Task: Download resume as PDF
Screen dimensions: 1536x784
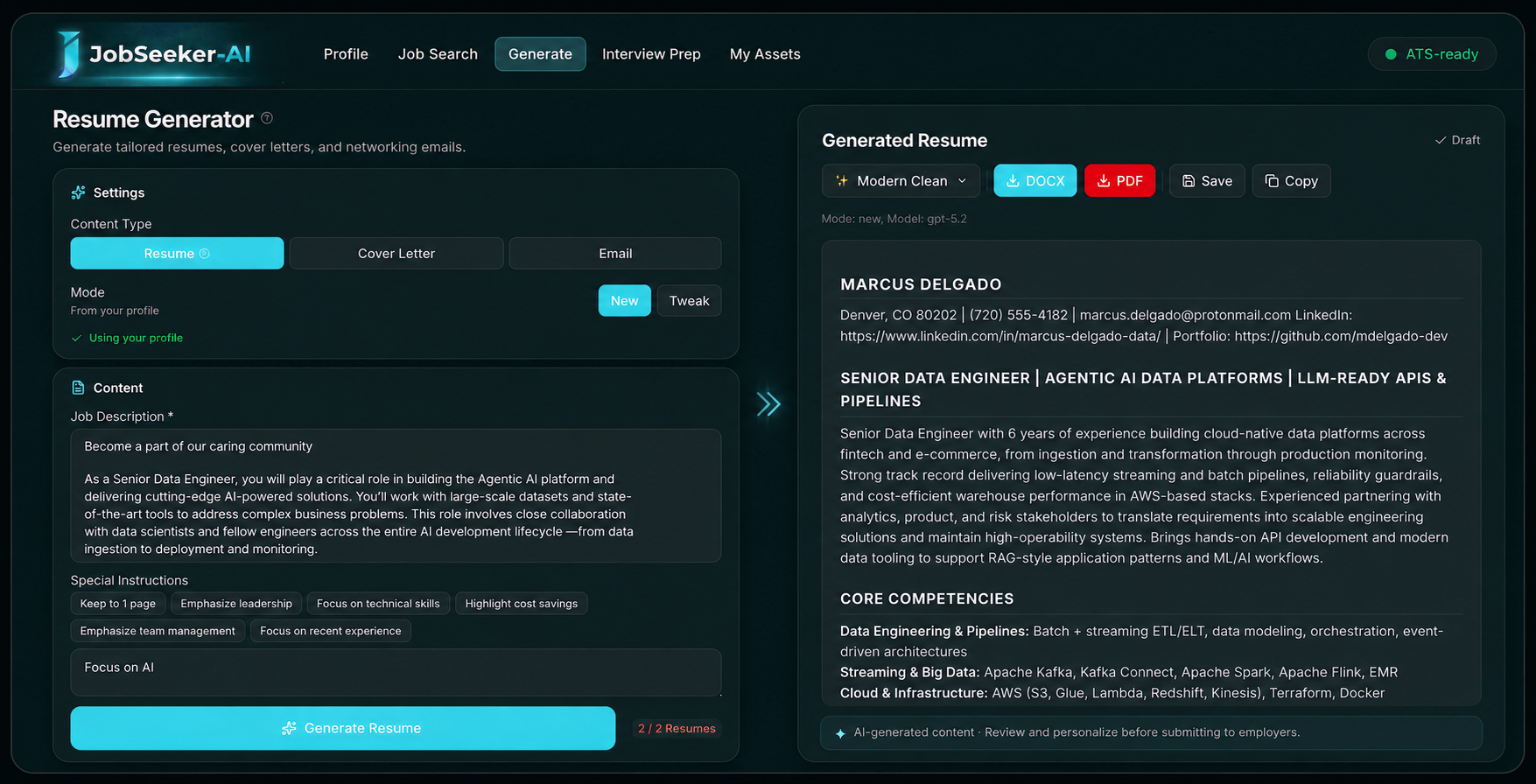Action: [x=1119, y=181]
